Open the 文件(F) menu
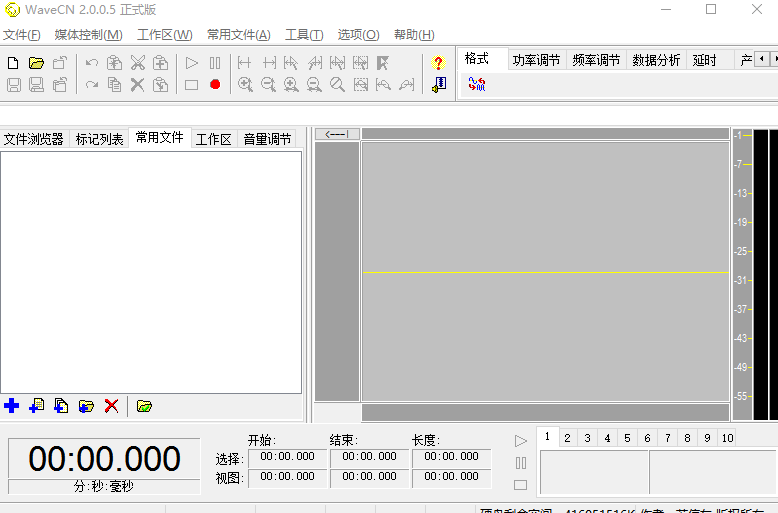 click(22, 35)
